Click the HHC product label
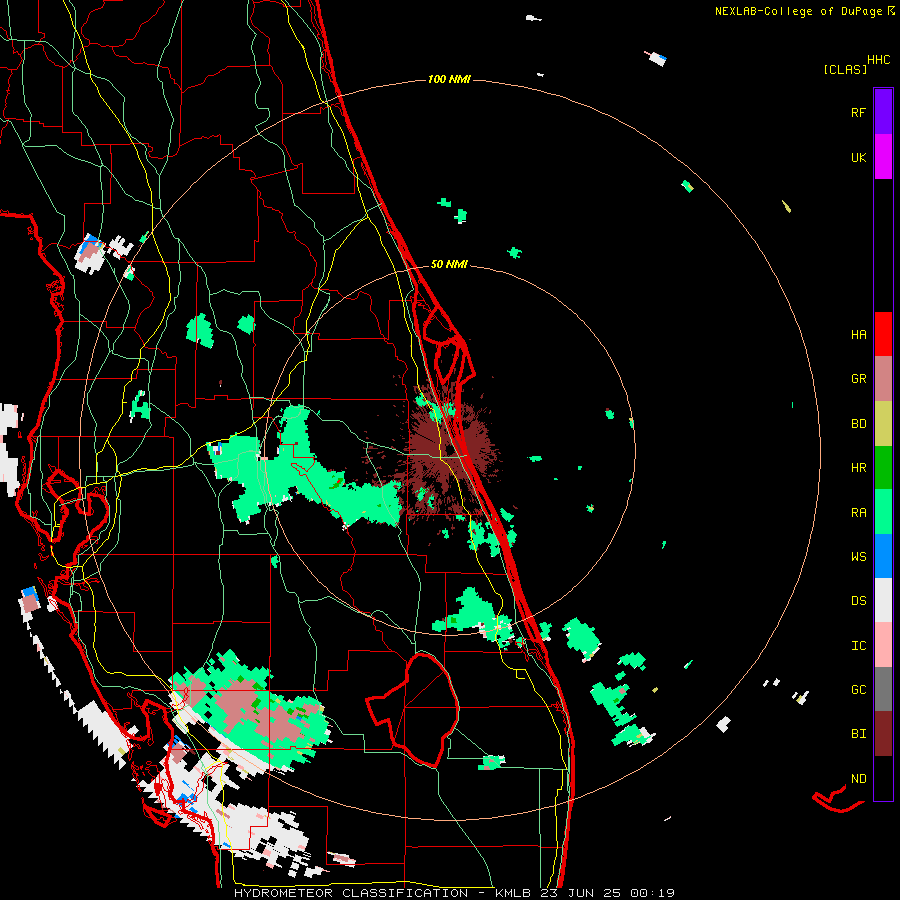Image resolution: width=900 pixels, height=900 pixels. tap(878, 60)
